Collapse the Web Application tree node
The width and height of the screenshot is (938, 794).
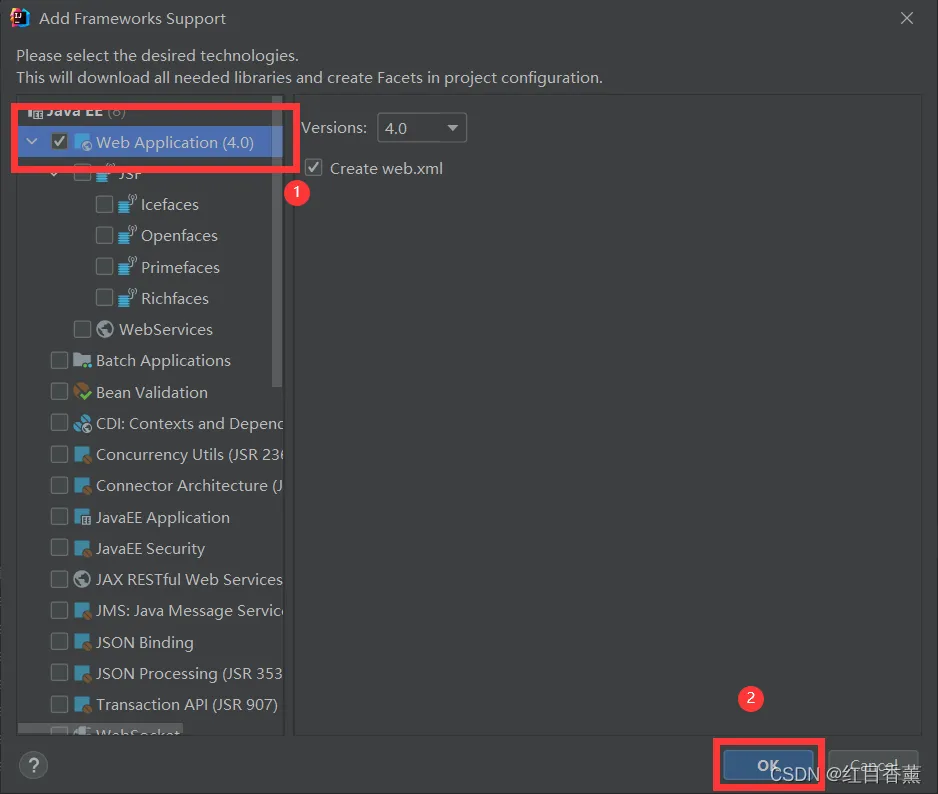(x=32, y=142)
